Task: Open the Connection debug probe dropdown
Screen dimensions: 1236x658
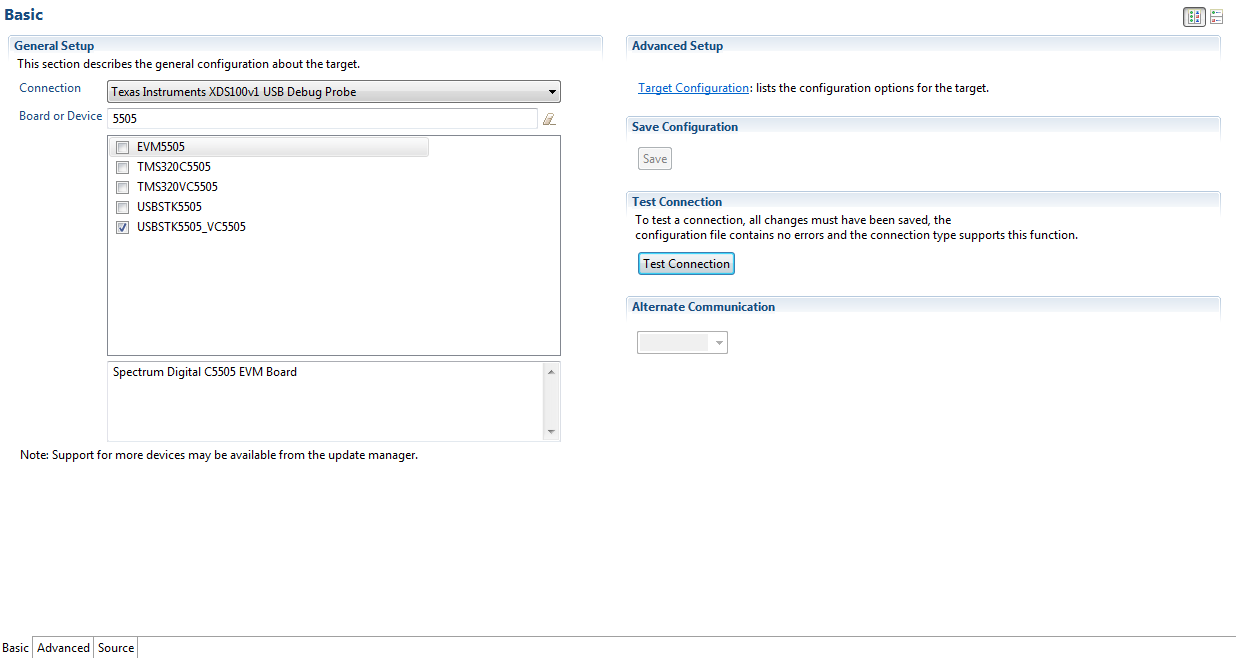Action: tap(552, 92)
